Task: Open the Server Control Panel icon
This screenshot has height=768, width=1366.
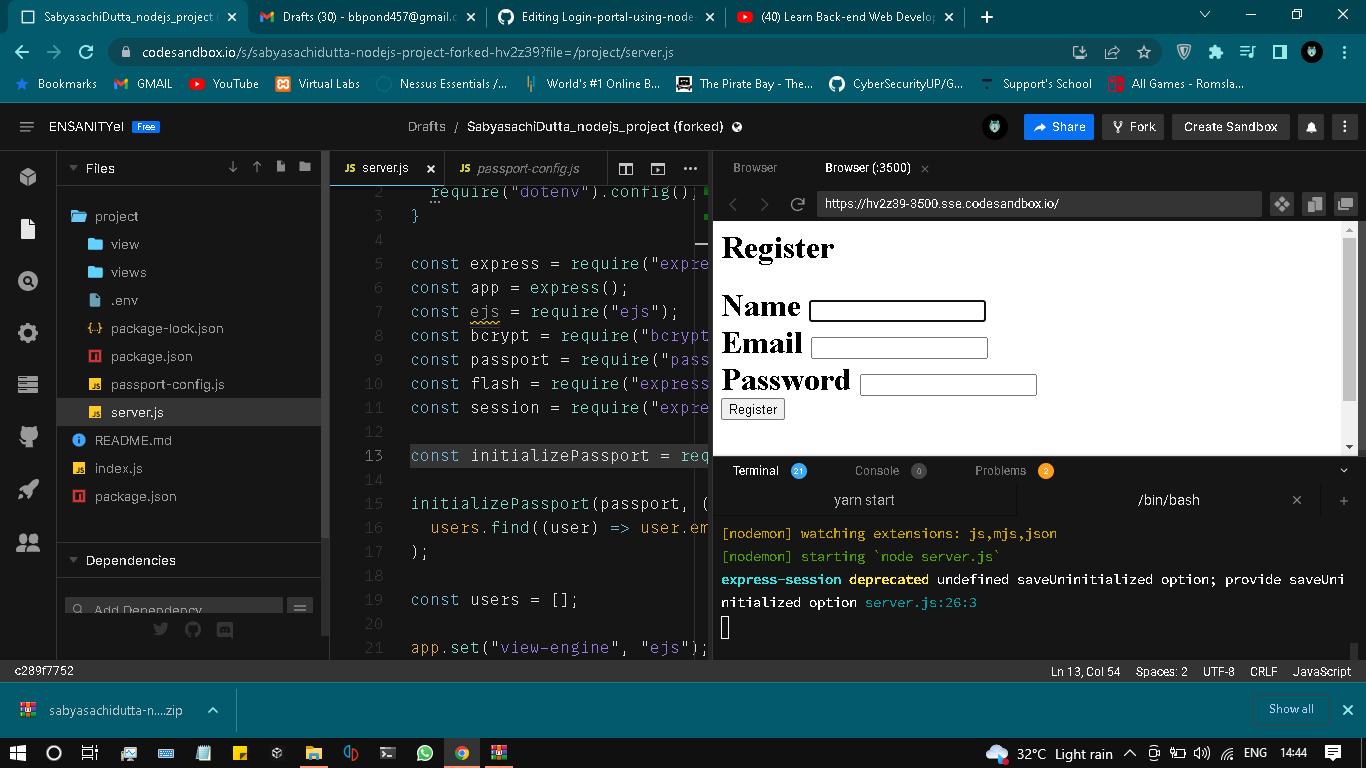Action: tap(27, 382)
